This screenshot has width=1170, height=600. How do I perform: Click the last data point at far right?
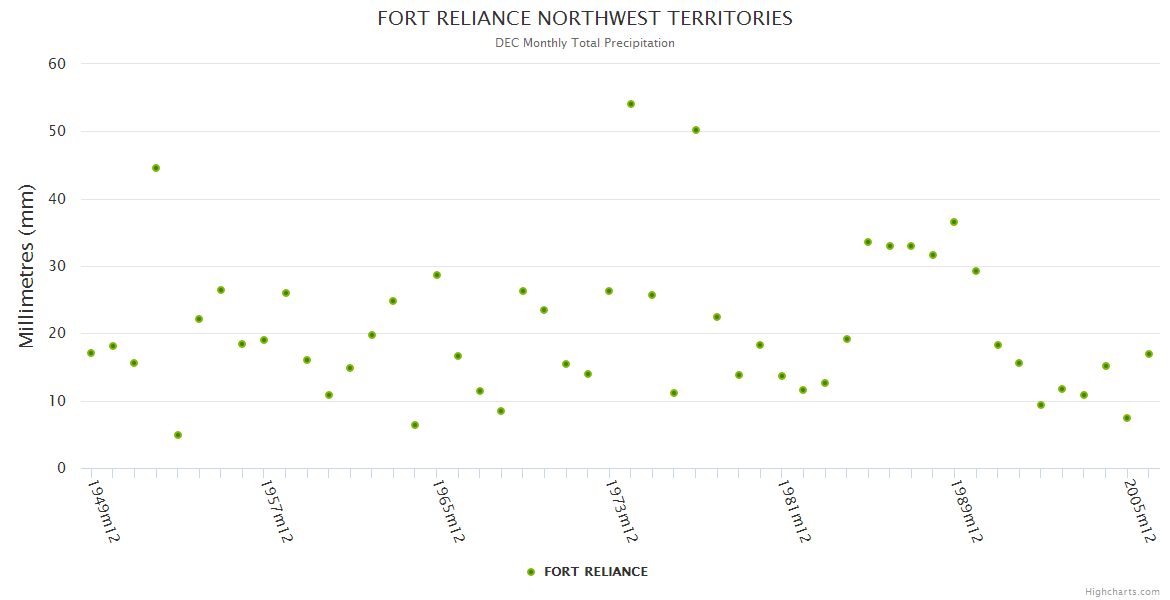1149,354
